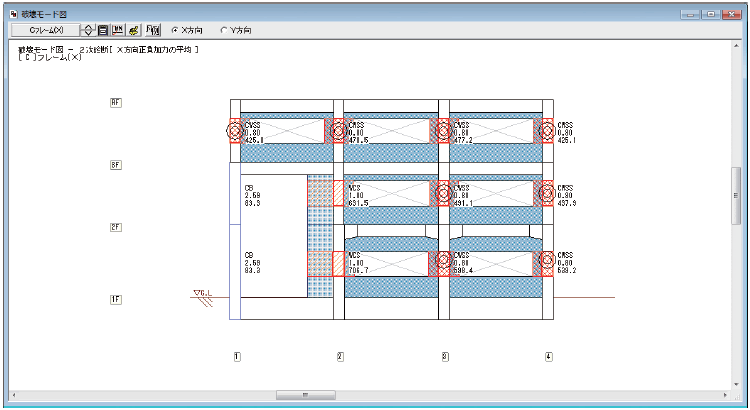Click the value 598.4 in the diagram

pos(463,270)
